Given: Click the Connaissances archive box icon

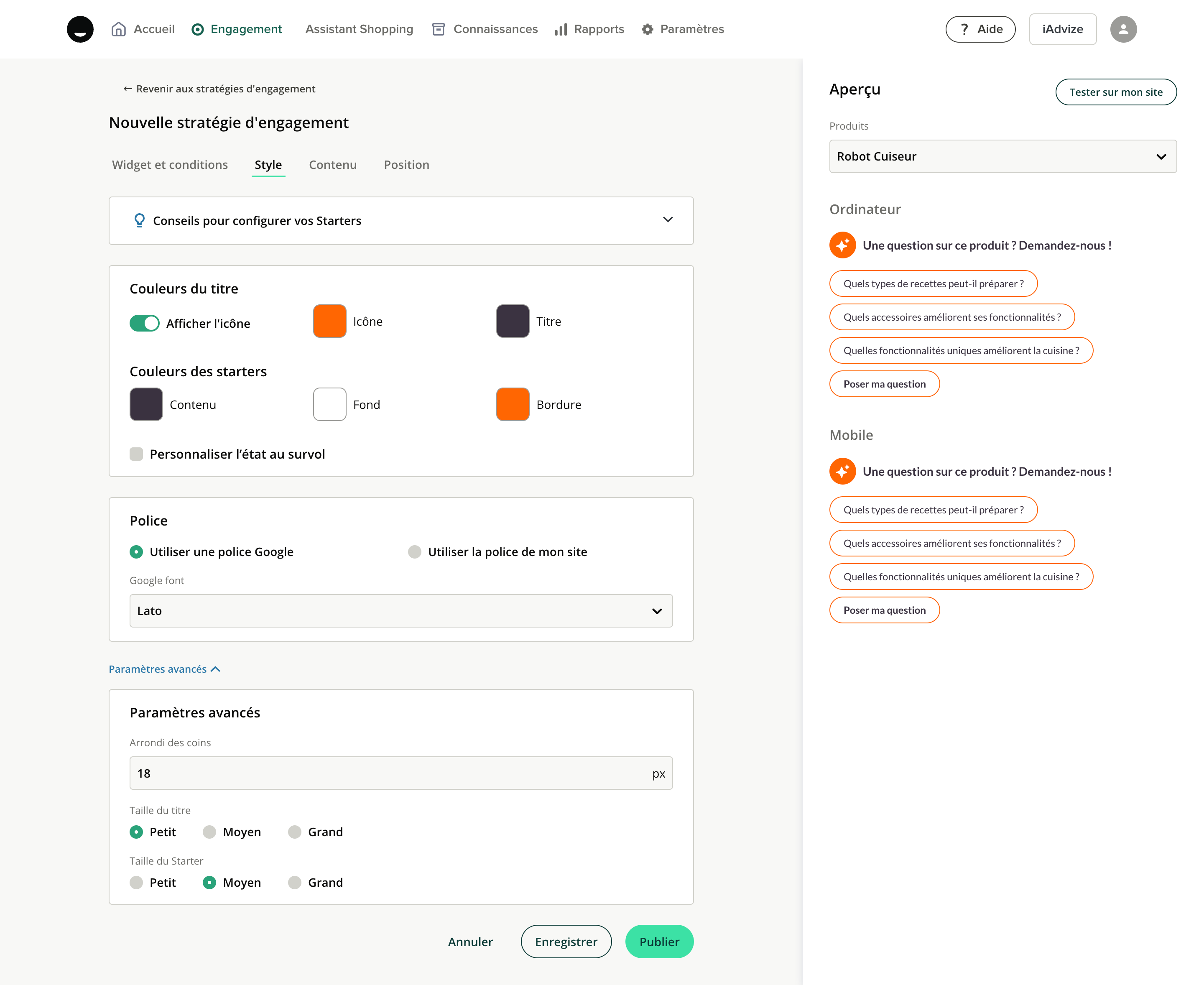Looking at the screenshot, I should 438,30.
